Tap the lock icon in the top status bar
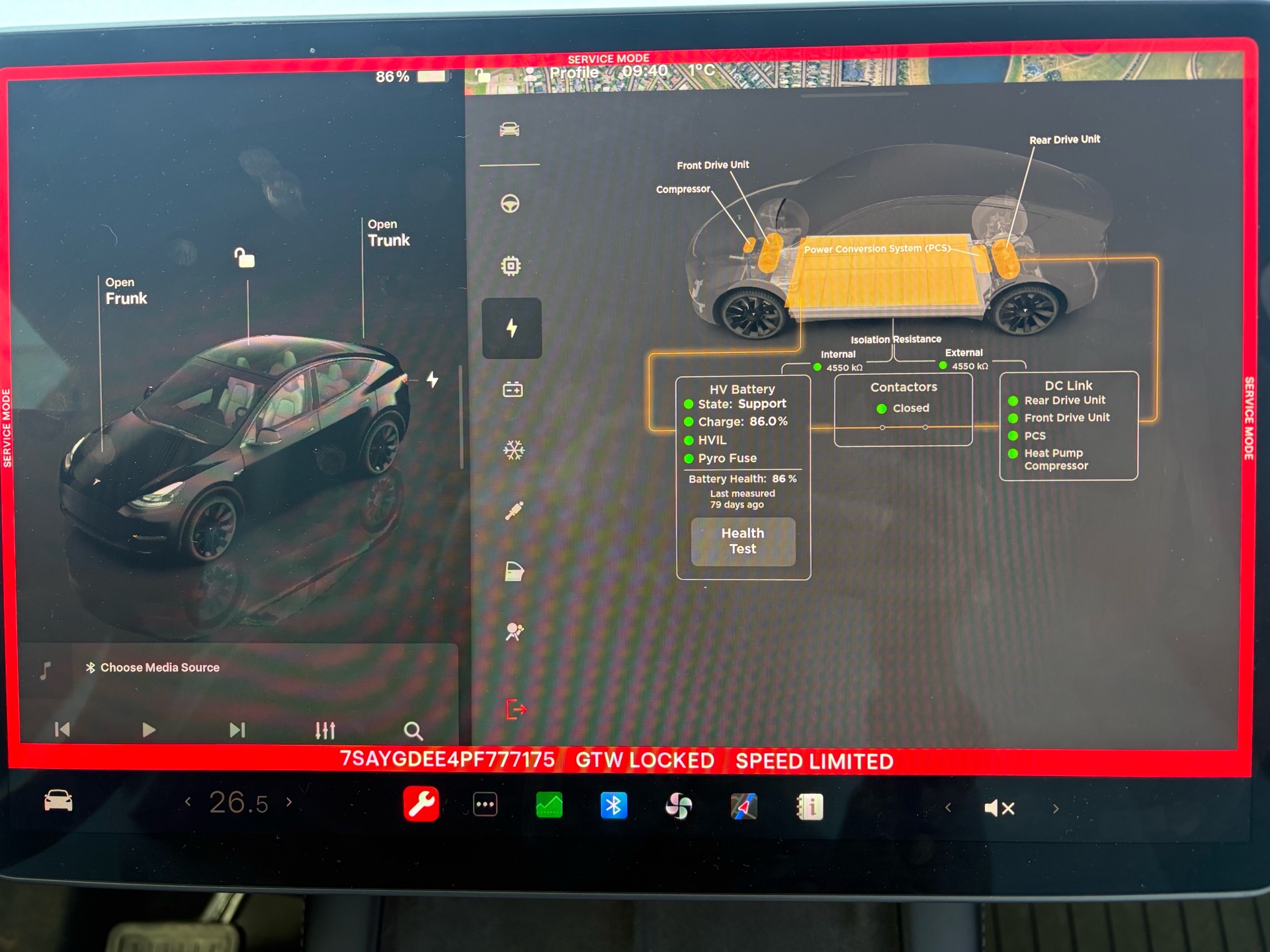The width and height of the screenshot is (1270, 952). [x=483, y=75]
